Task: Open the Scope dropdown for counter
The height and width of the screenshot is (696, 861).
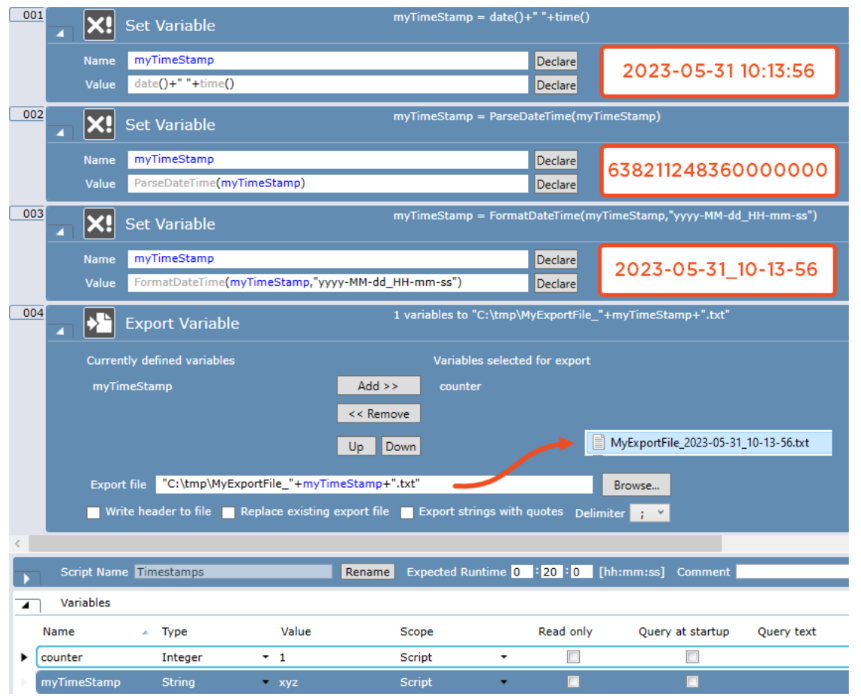Action: pyautogui.click(x=504, y=658)
